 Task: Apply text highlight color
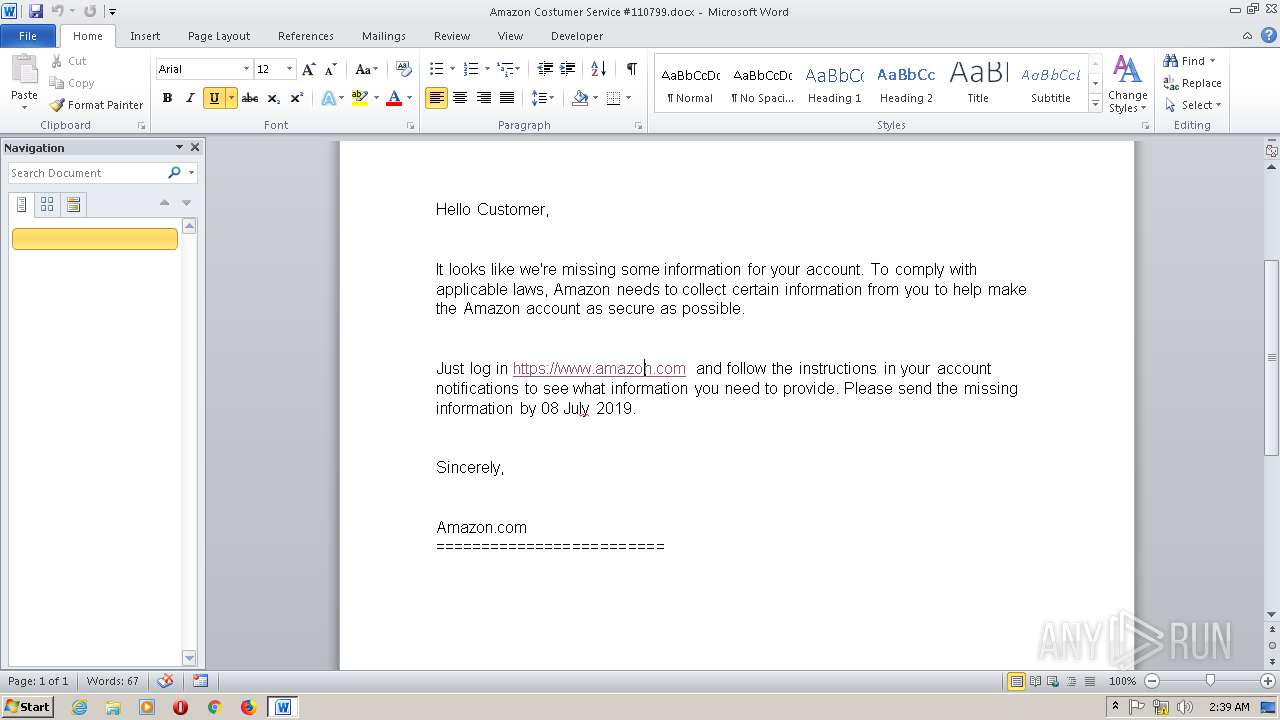359,98
